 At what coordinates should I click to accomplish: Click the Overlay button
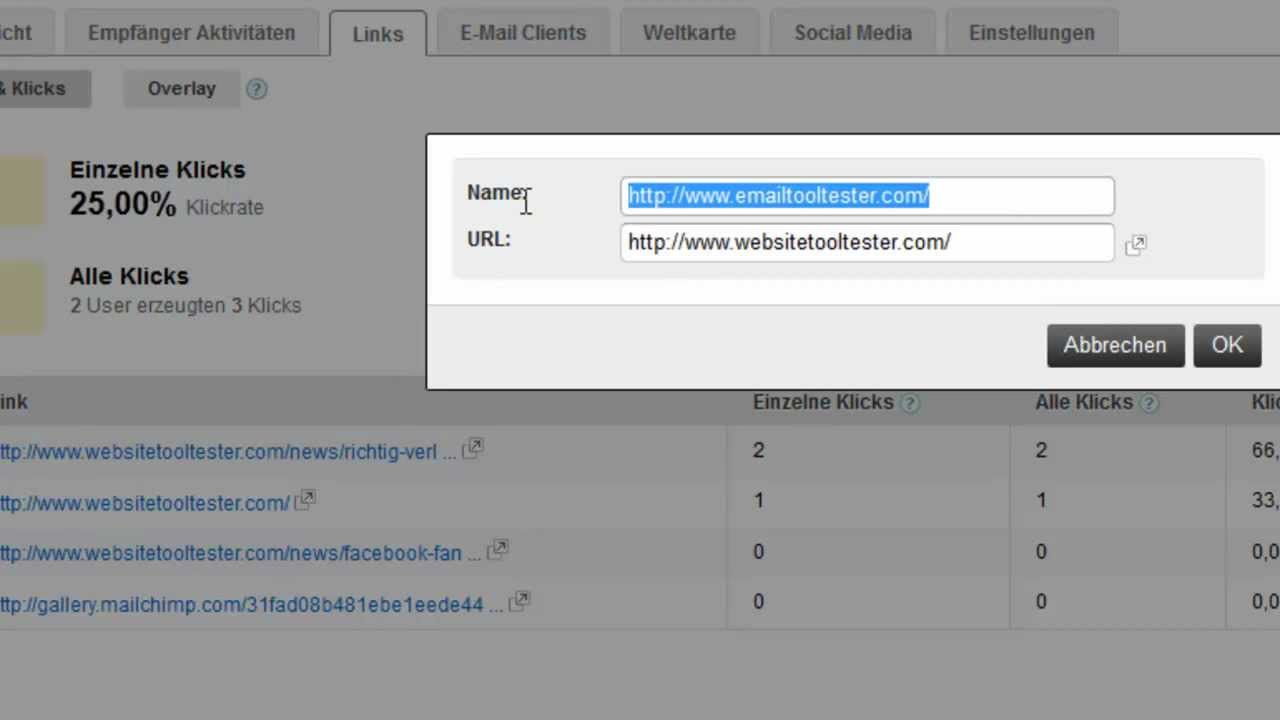182,89
